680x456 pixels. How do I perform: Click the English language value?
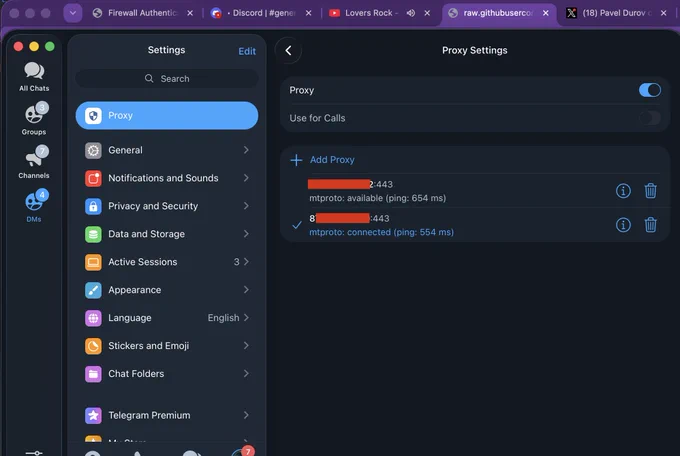click(x=223, y=318)
